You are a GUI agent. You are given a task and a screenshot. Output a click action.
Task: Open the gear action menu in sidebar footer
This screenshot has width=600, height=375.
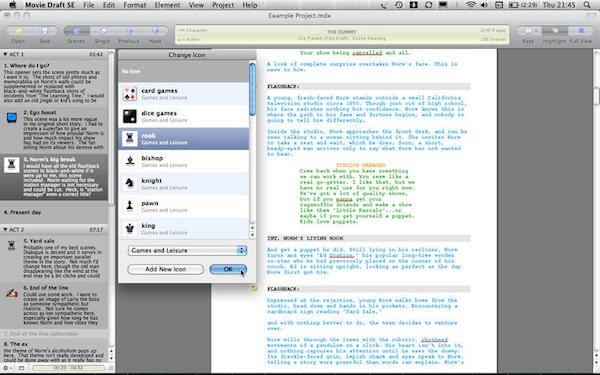click(7, 368)
